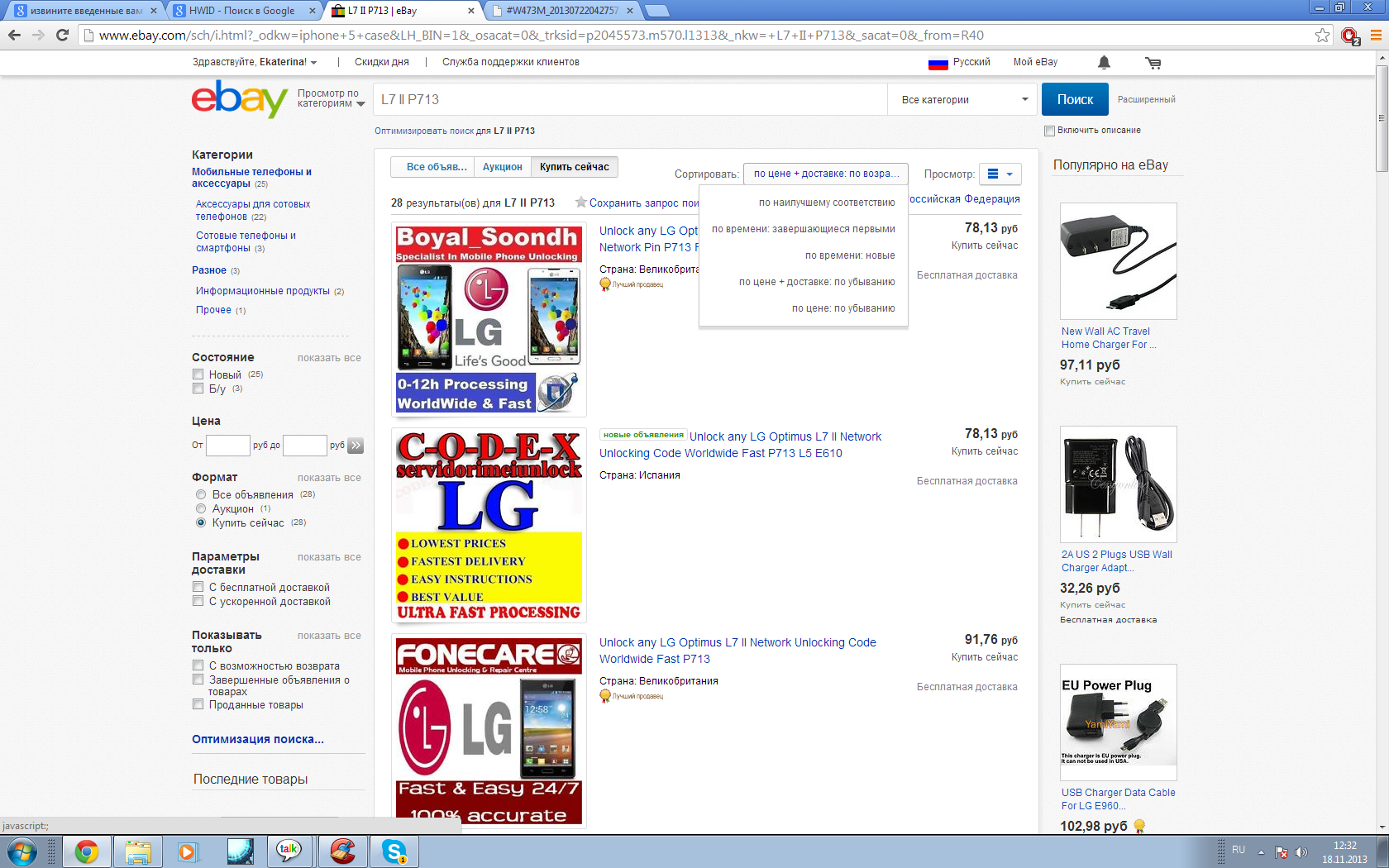1389x868 pixels.
Task: Open eBay notifications bell
Action: pos(1104,62)
